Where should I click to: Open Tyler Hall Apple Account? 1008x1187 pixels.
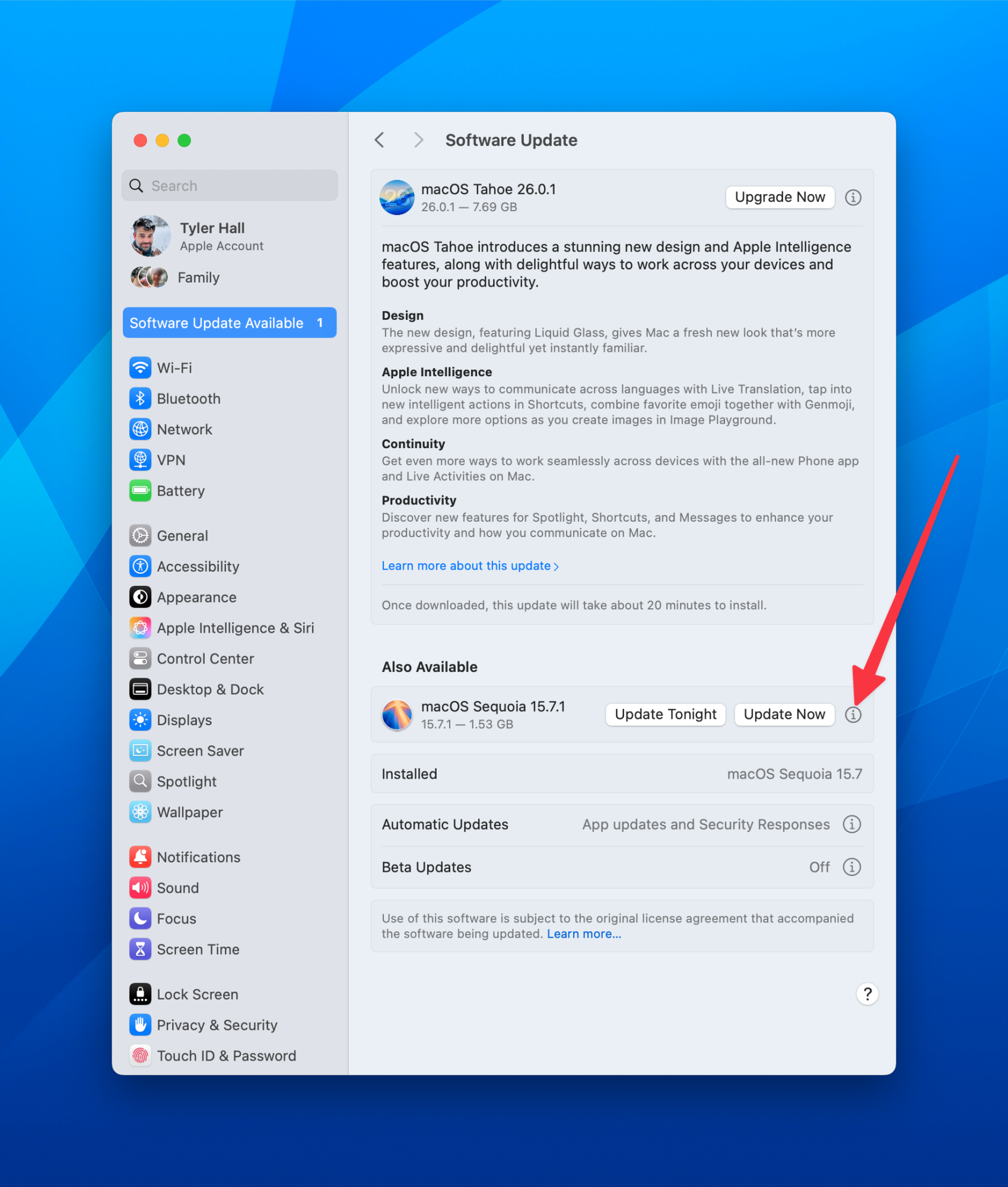230,236
